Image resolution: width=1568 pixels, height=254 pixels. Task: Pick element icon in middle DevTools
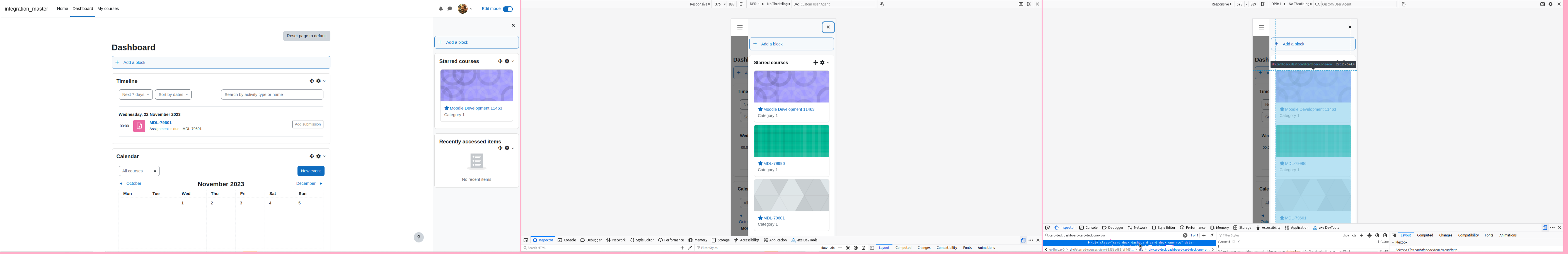[526, 241]
